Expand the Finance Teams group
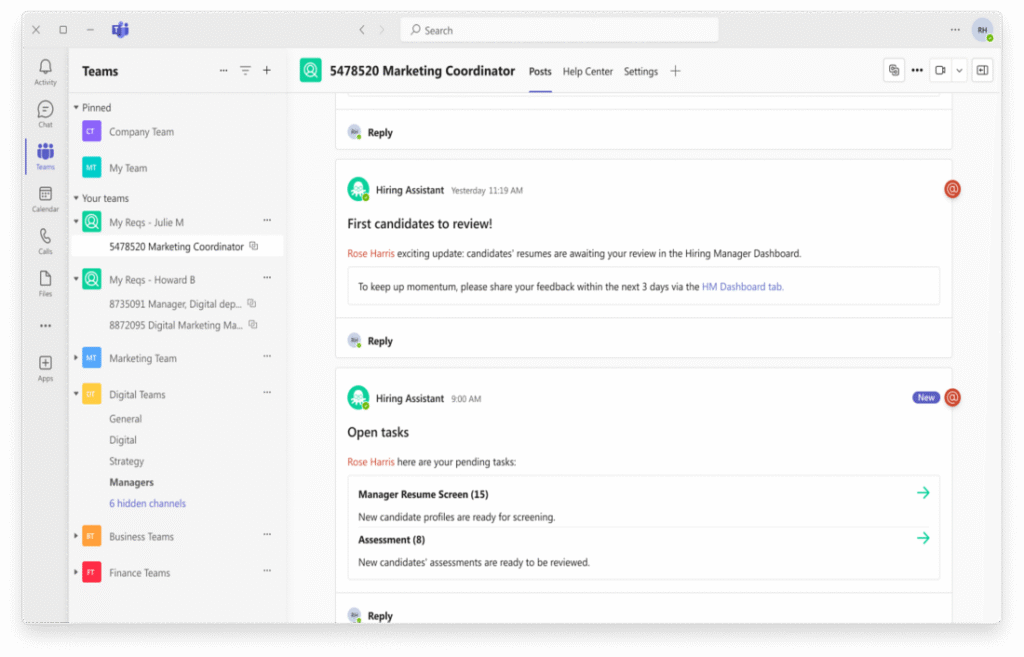Screen dimensions: 1024x657 76,573
